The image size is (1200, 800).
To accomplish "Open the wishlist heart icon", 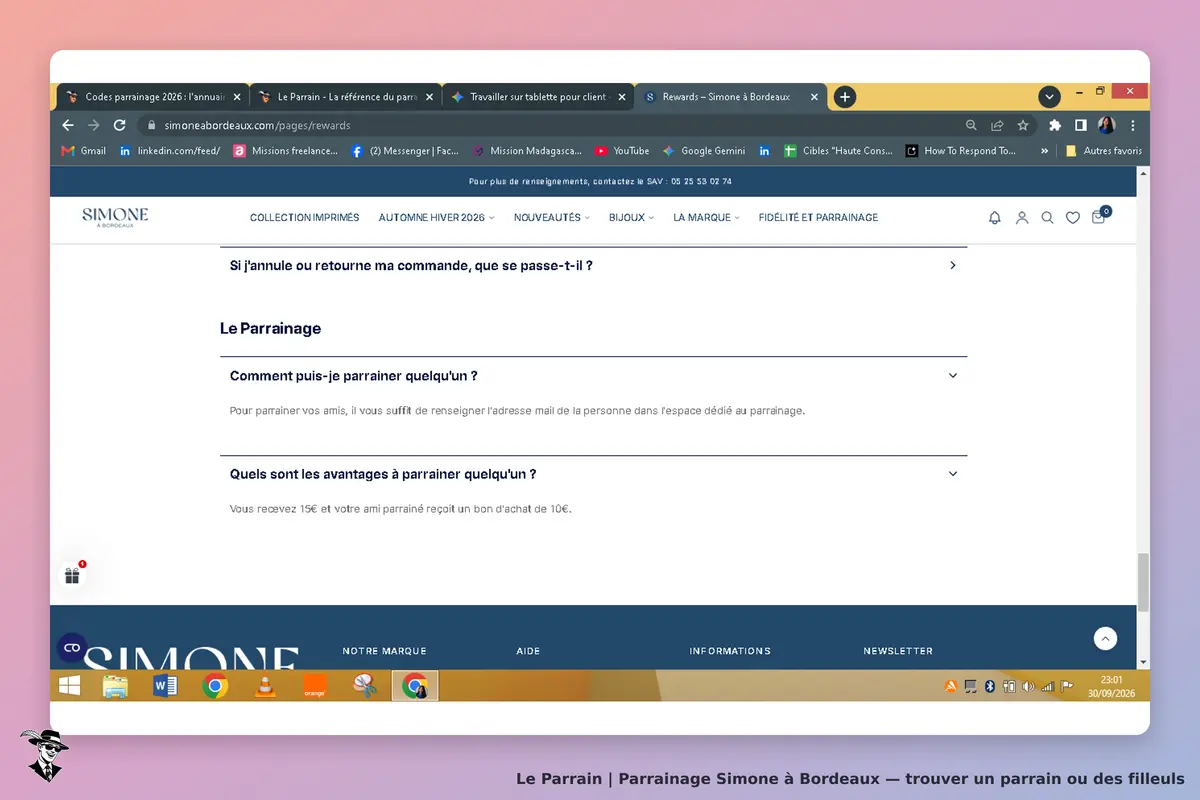I will point(1073,217).
